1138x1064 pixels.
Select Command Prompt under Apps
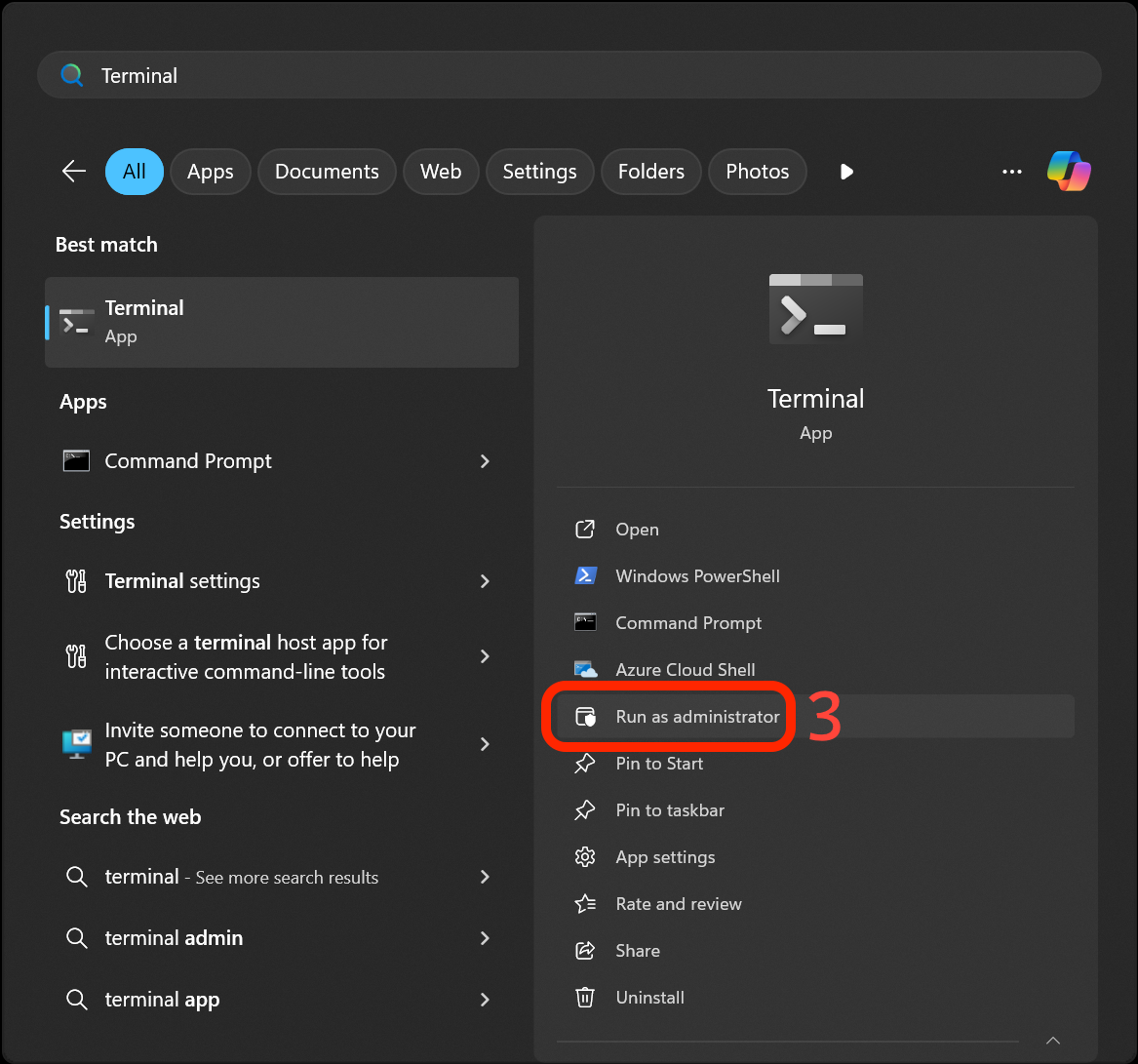click(187, 460)
